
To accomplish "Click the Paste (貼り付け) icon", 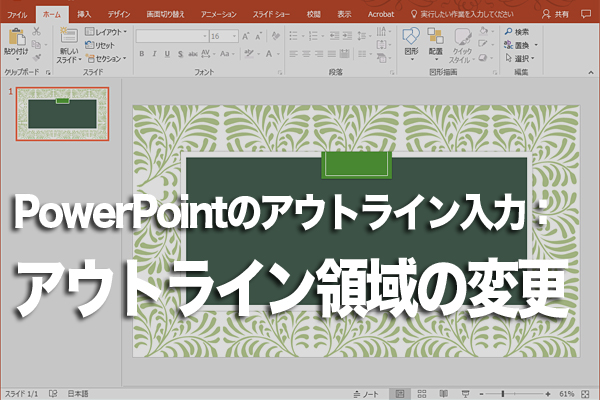I will pyautogui.click(x=16, y=38).
